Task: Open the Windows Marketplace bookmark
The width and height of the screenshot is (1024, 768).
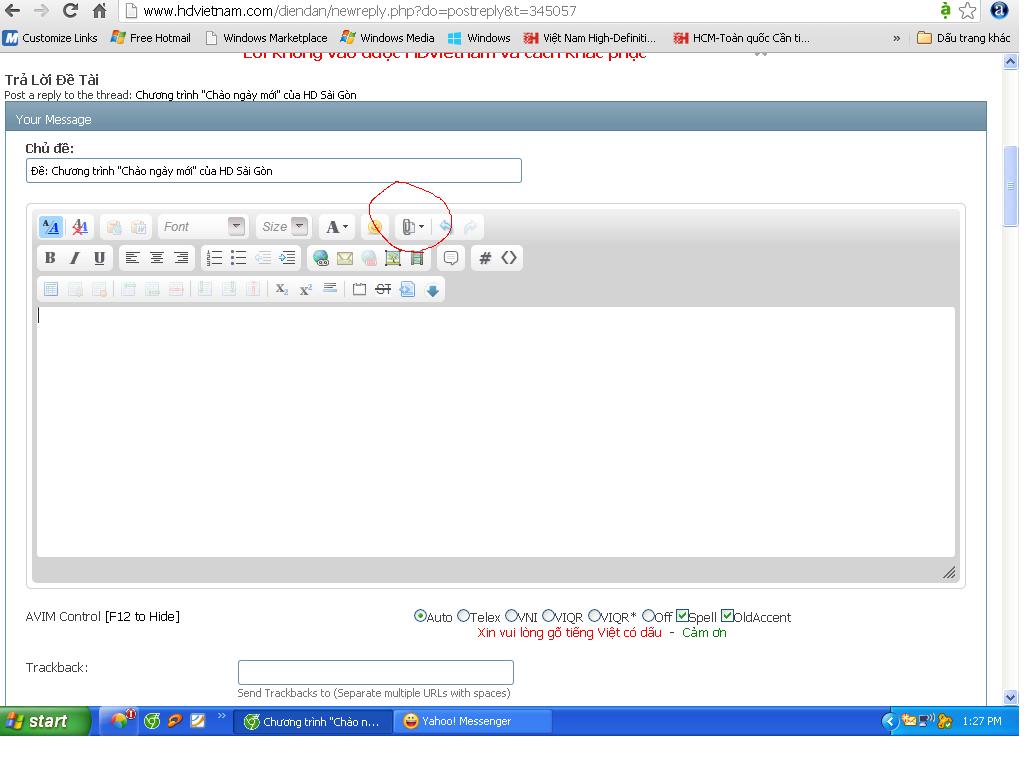Action: [266, 38]
